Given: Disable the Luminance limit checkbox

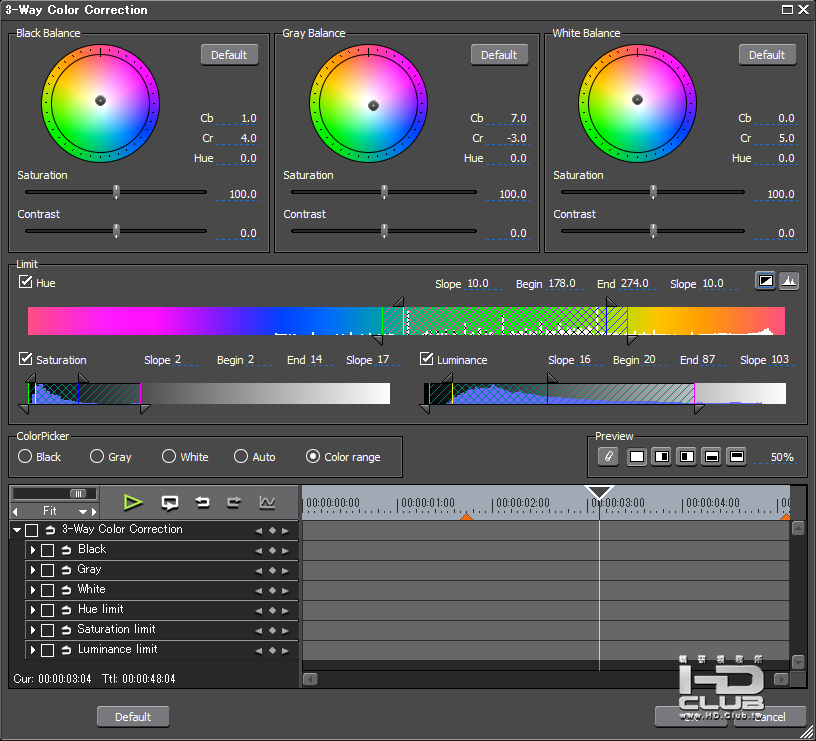Looking at the screenshot, I should pos(427,359).
